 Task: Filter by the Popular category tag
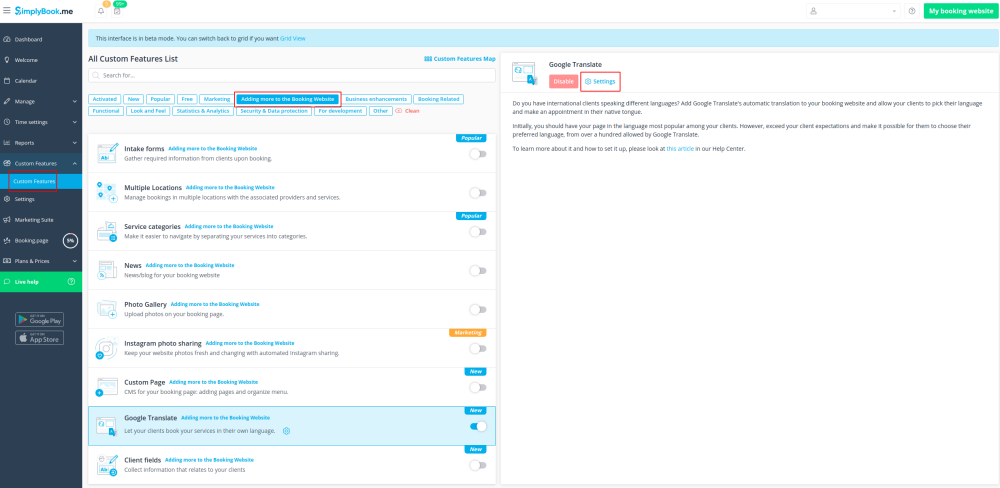[x=160, y=99]
